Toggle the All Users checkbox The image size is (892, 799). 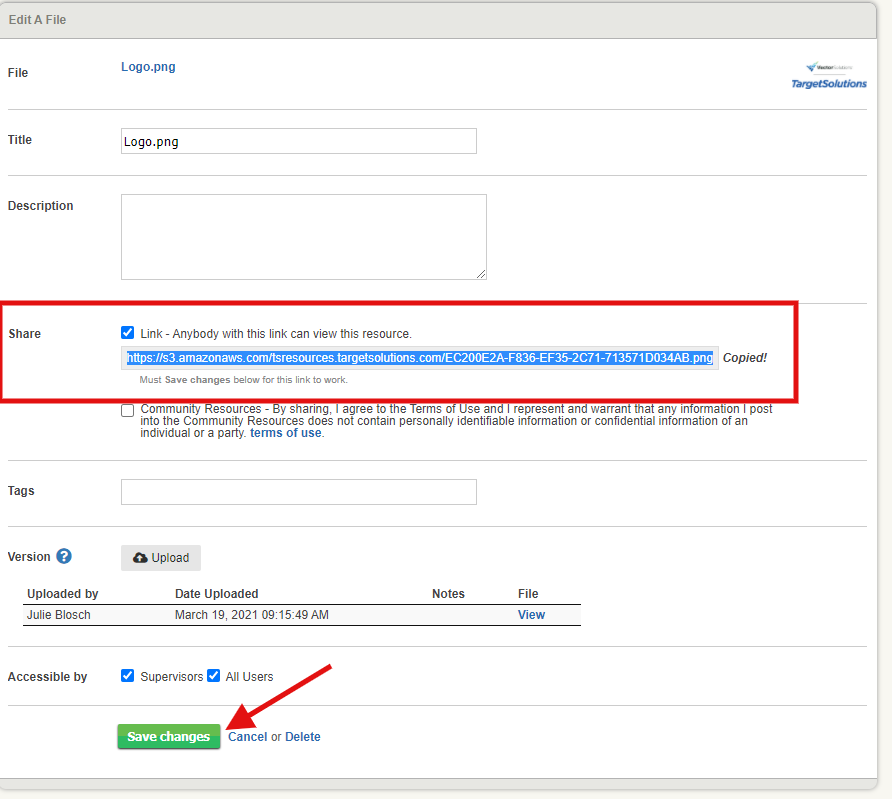pyautogui.click(x=213, y=676)
